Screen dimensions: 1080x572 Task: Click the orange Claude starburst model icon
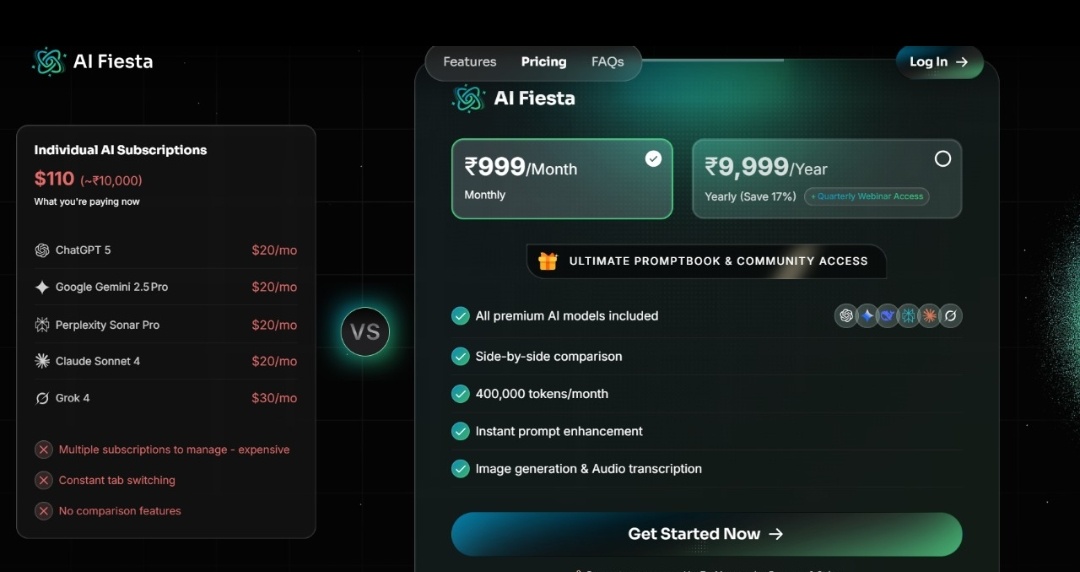[x=930, y=316]
